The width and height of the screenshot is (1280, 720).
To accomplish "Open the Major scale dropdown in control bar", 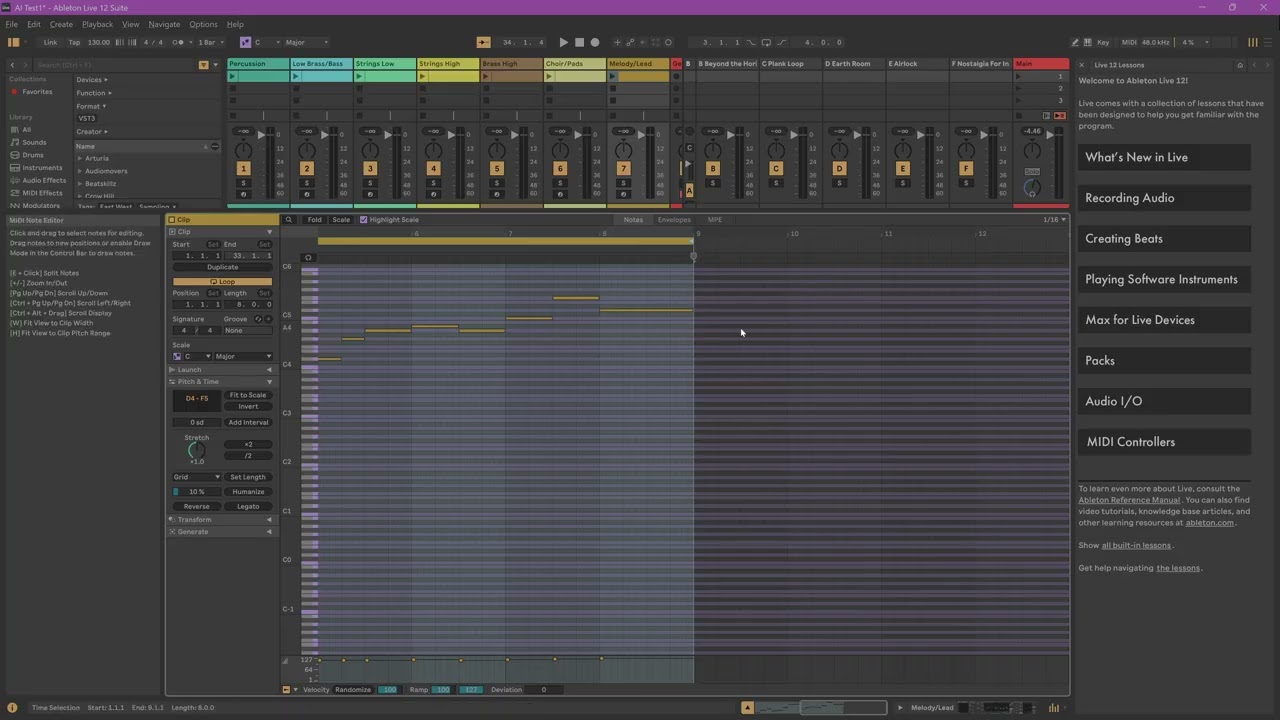I will pos(307,42).
